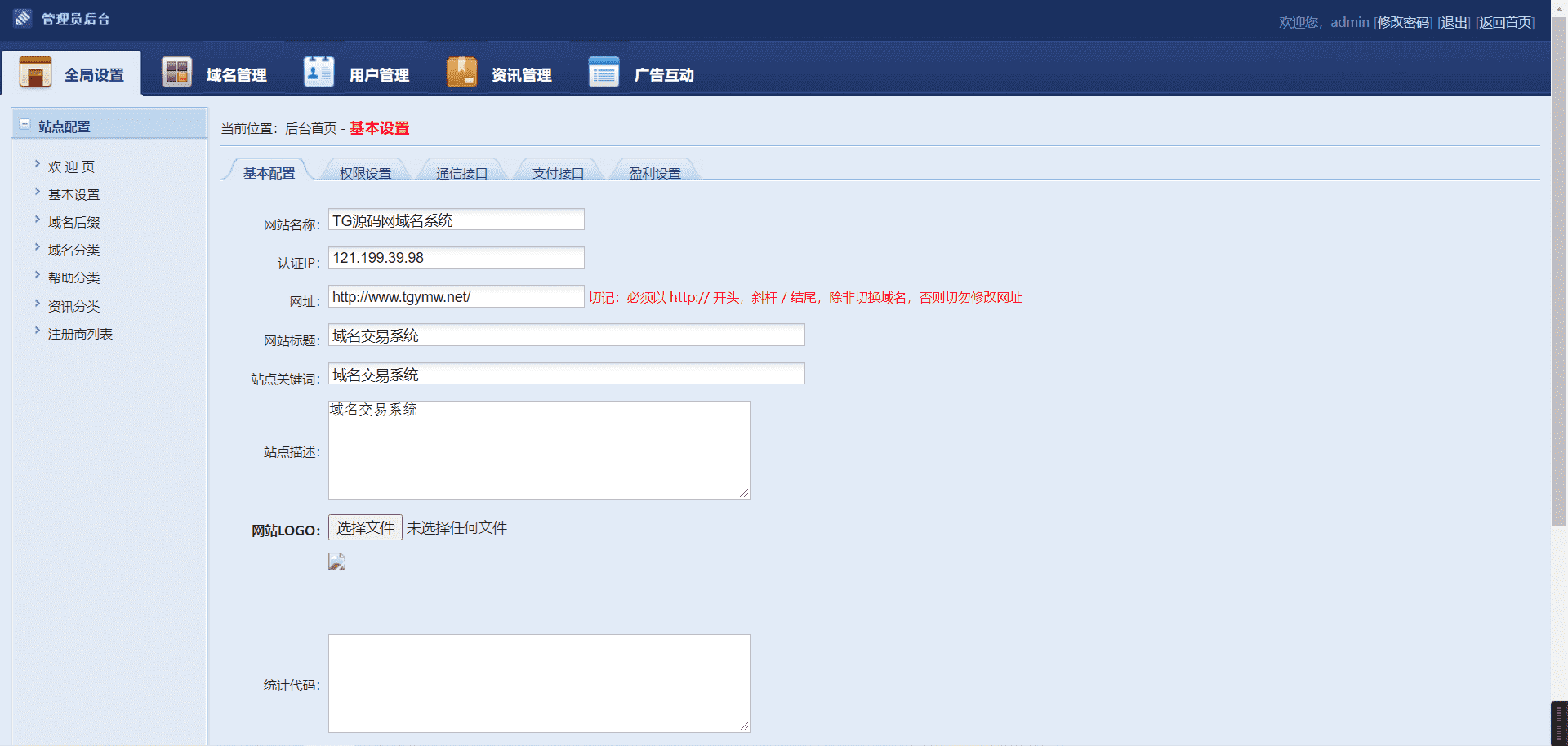
Task: Click the 全局设置 storefront icon
Action: coord(35,73)
